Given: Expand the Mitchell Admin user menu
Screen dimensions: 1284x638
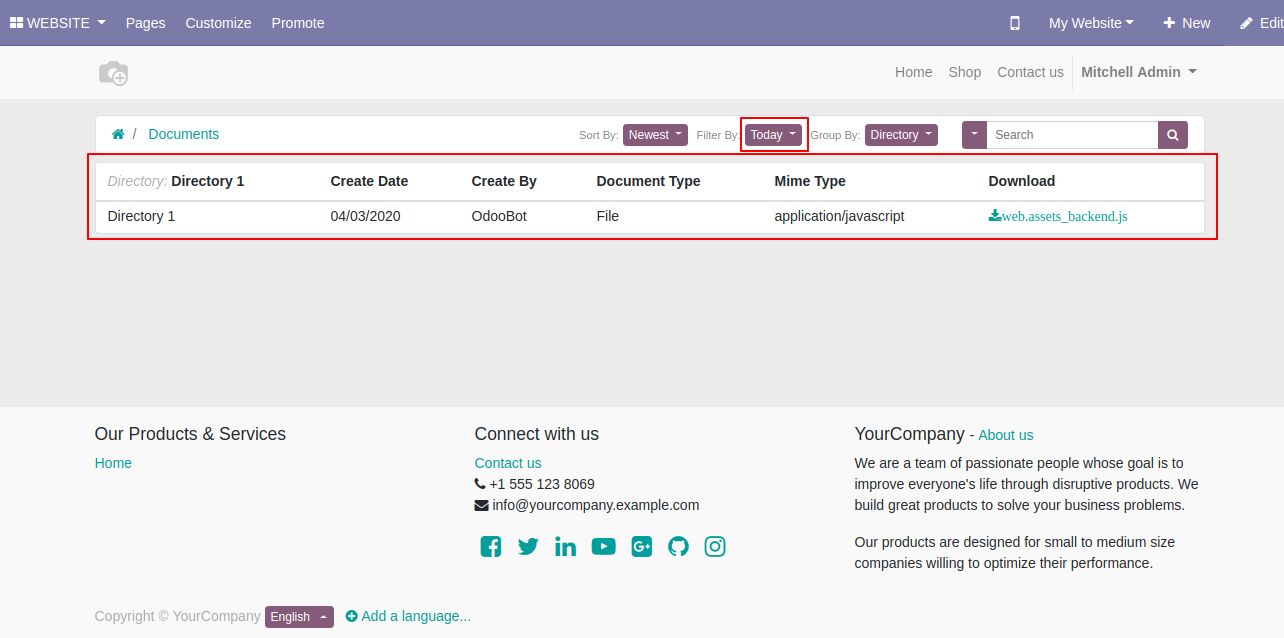Looking at the screenshot, I should point(1138,72).
